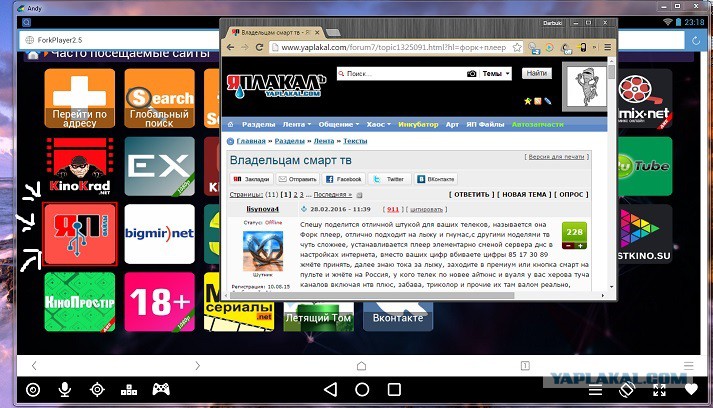Click the ForkPlayer home icon
The image size is (713, 408).
(x=33, y=55)
